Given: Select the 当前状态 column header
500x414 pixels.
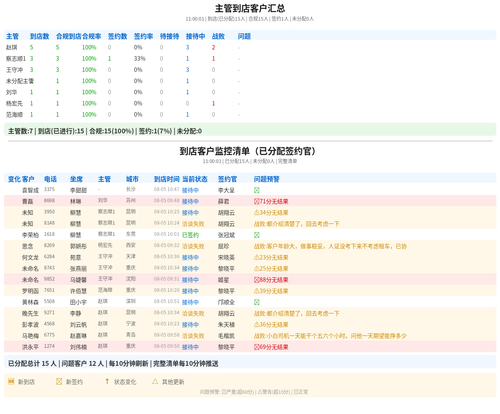Looking at the screenshot, I should 195,179.
